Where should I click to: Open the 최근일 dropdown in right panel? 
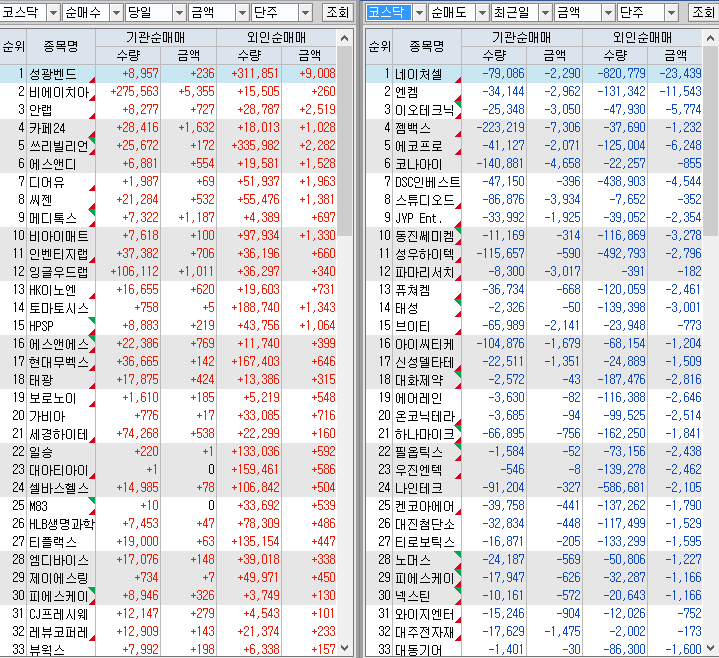tap(545, 12)
